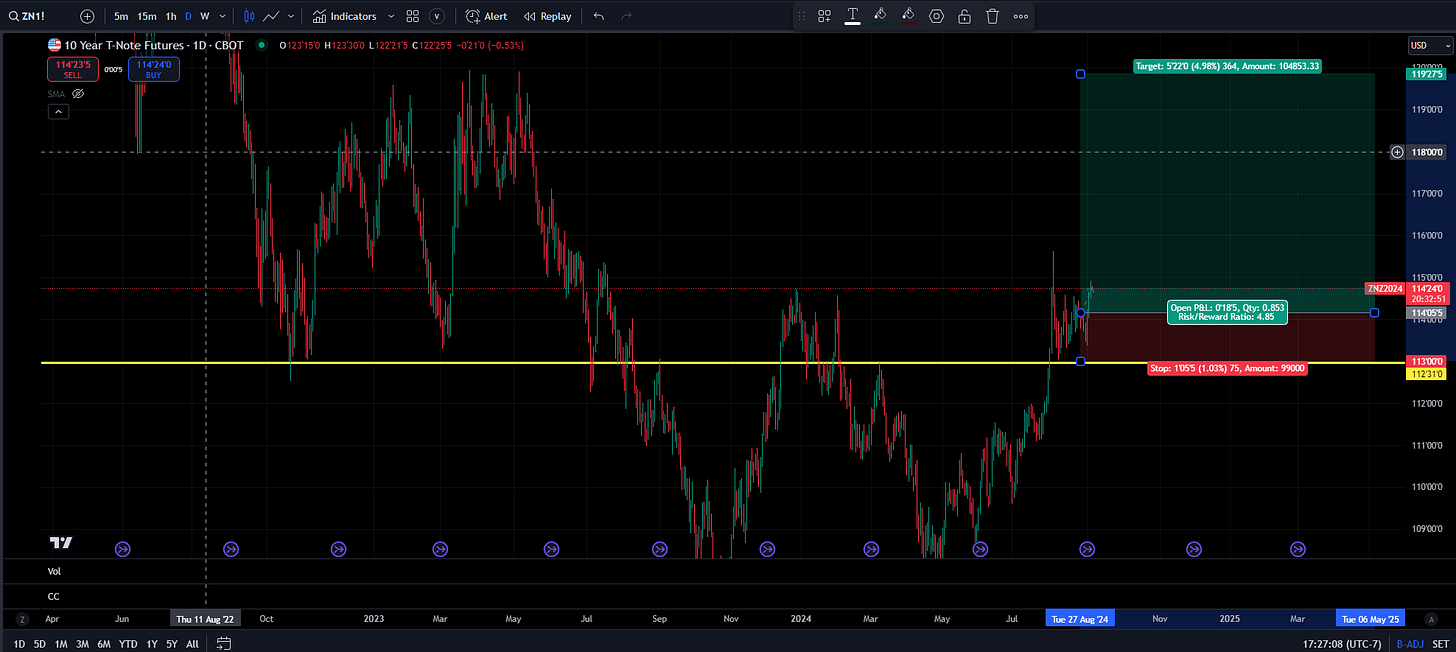Open contract rollover marker below Aug '24
1456x652 pixels.
coord(1088,549)
